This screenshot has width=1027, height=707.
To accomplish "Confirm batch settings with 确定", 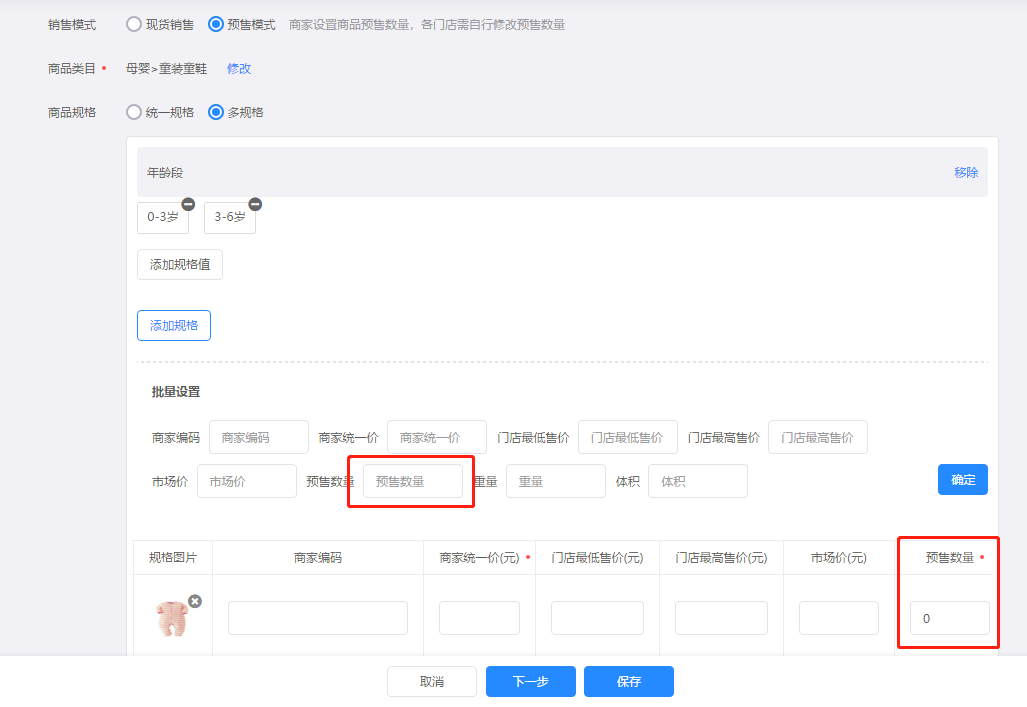I will coord(963,480).
